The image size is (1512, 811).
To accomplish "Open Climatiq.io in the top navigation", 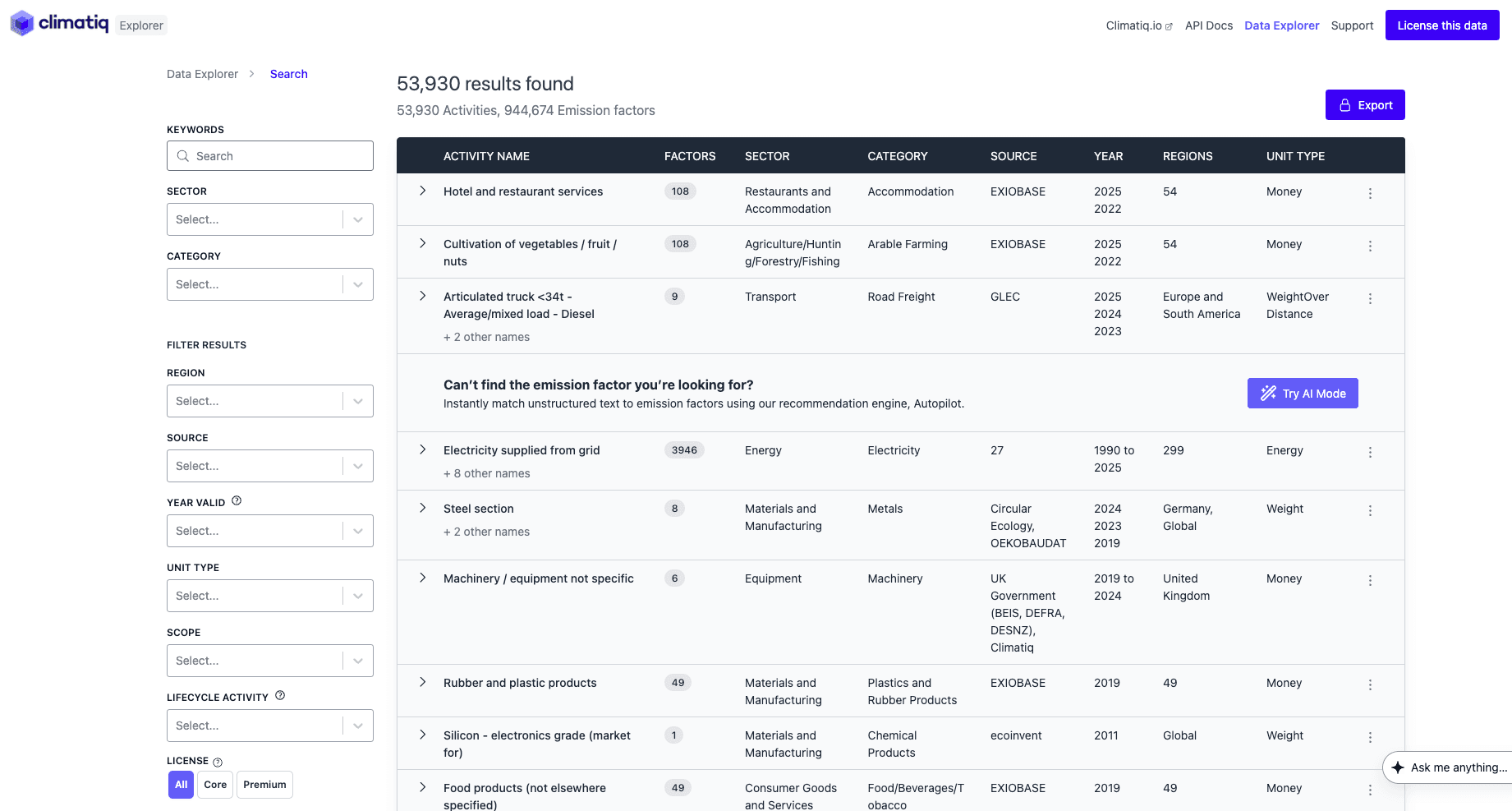I will click(1139, 25).
